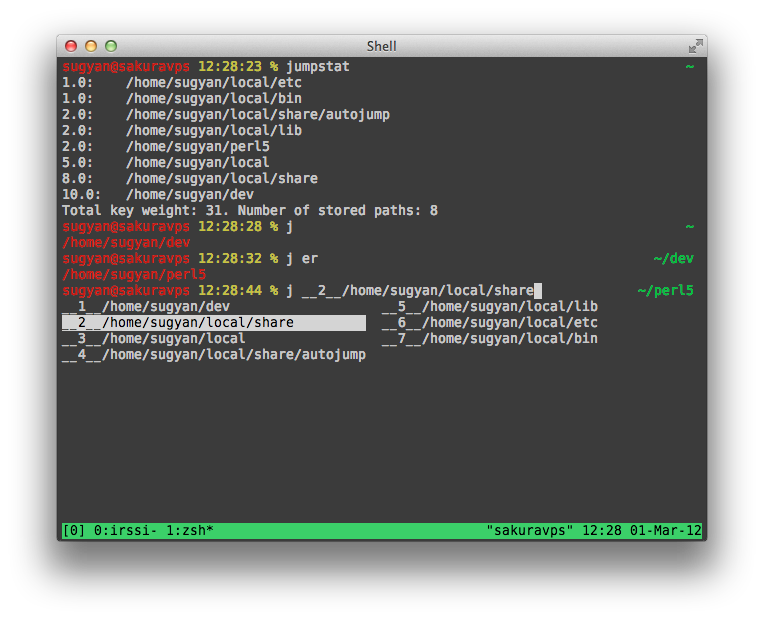
Task: Click the '2.0: /home/sugyan/local/lib' jumpstat line
Action: [182, 131]
